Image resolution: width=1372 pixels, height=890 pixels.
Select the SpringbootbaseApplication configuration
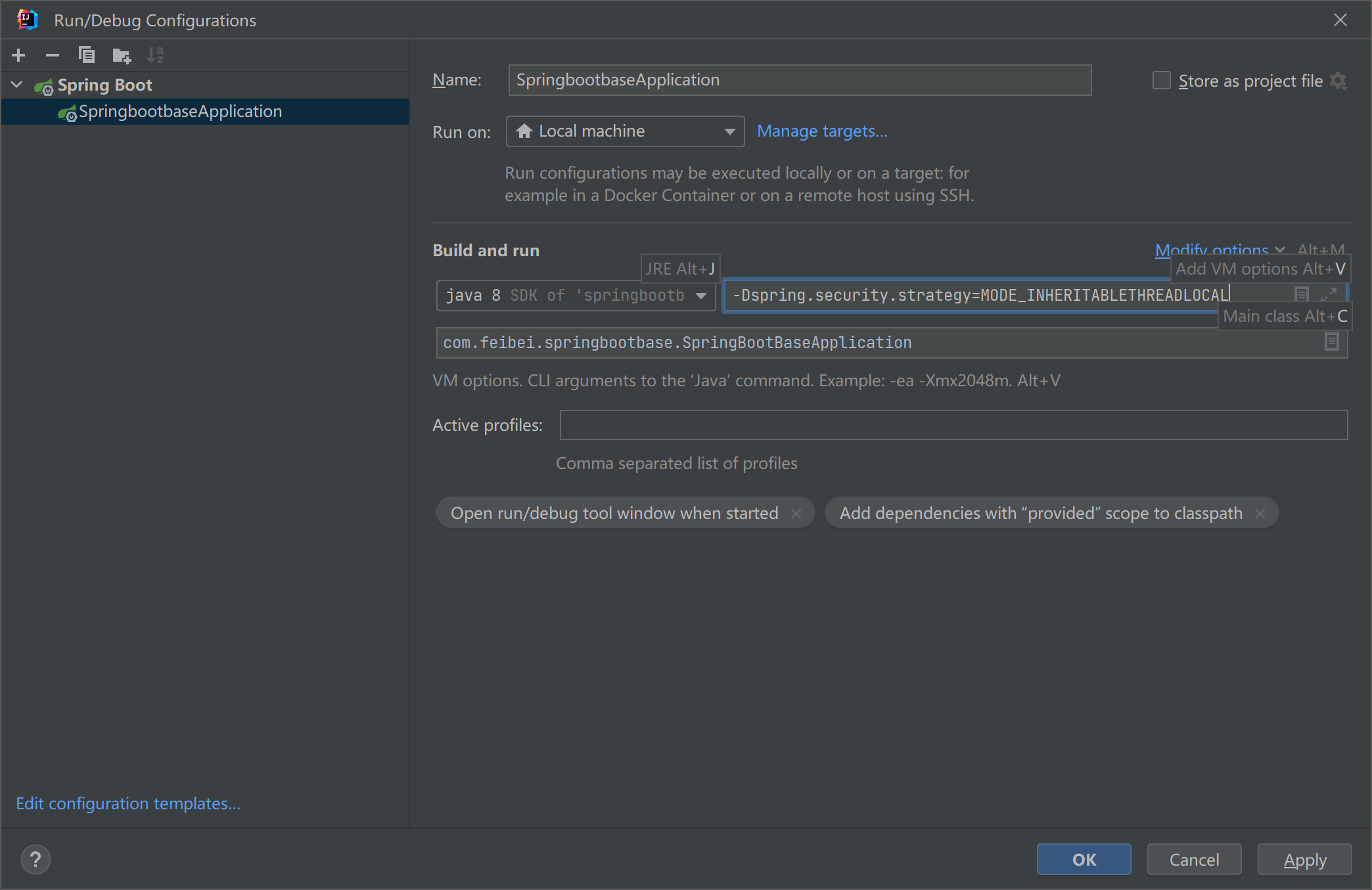tap(205, 112)
